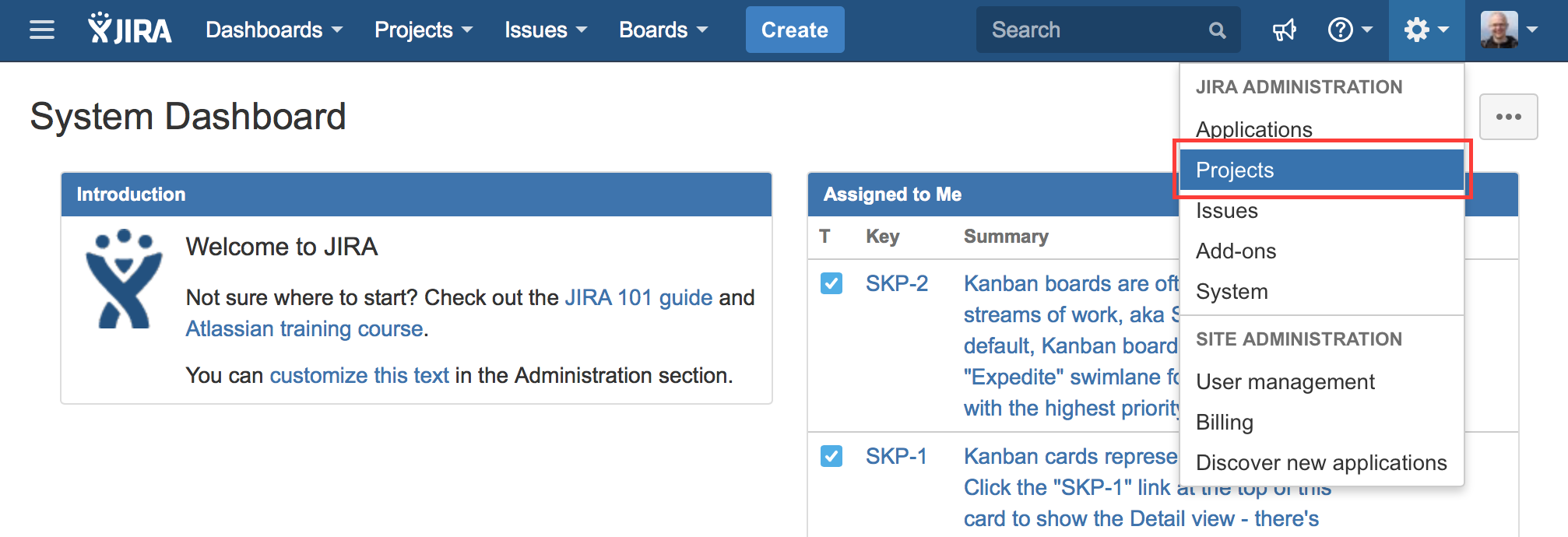The image size is (1568, 537).
Task: Click the System Dashboard heading
Action: [188, 117]
